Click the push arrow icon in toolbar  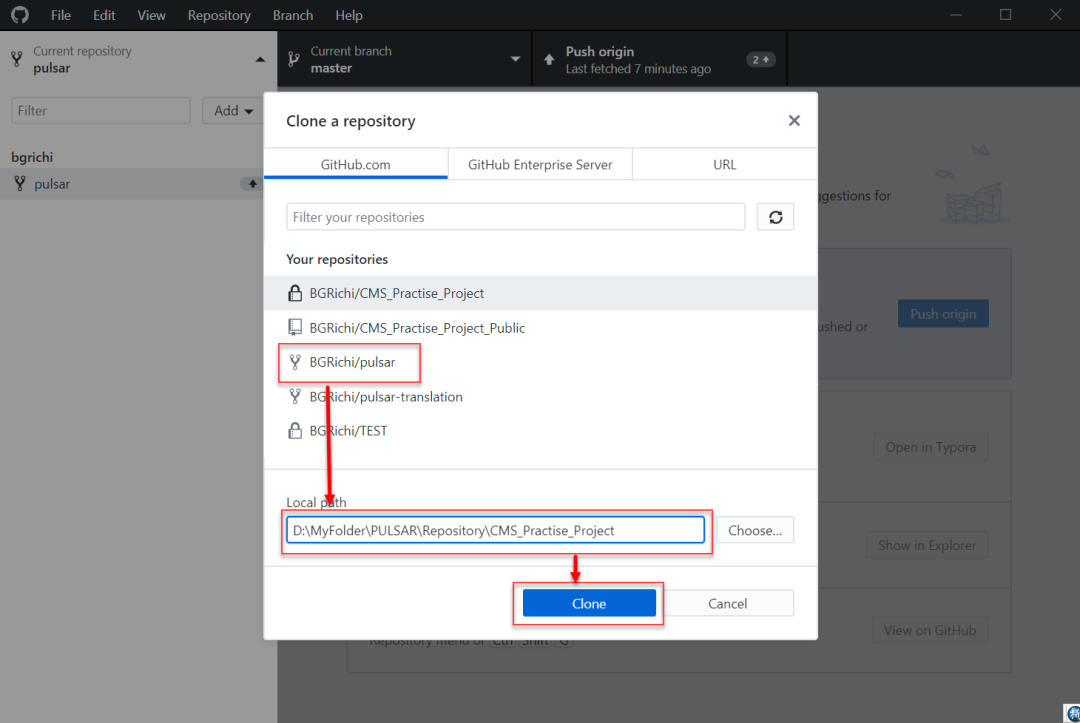(549, 59)
